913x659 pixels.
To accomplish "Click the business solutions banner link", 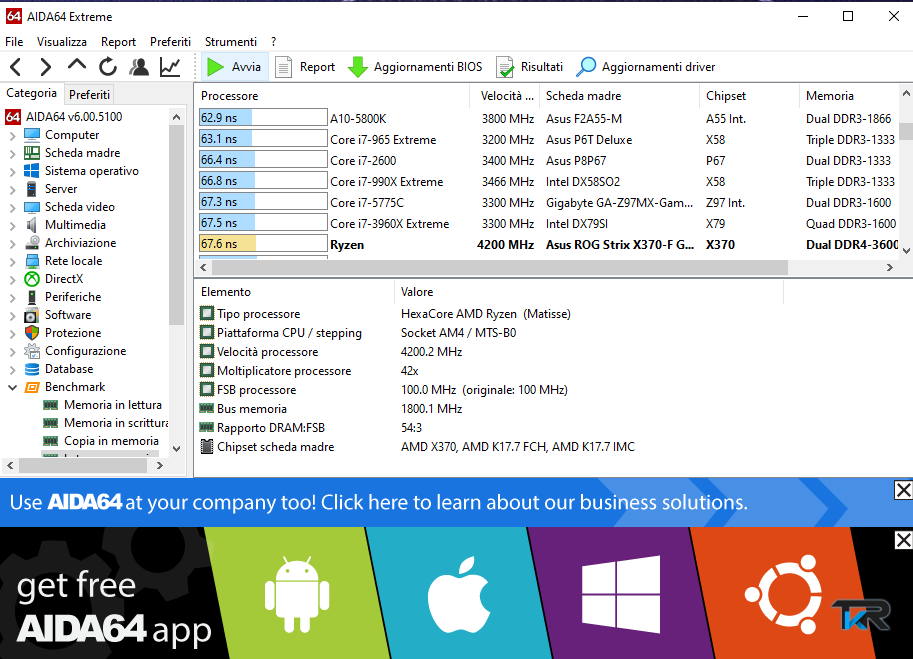I will click(378, 502).
